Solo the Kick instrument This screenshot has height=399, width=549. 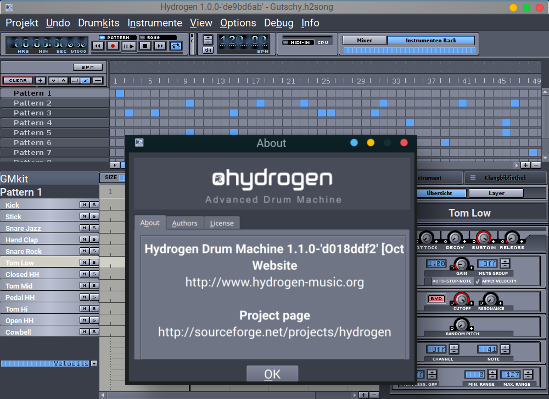tap(94, 205)
